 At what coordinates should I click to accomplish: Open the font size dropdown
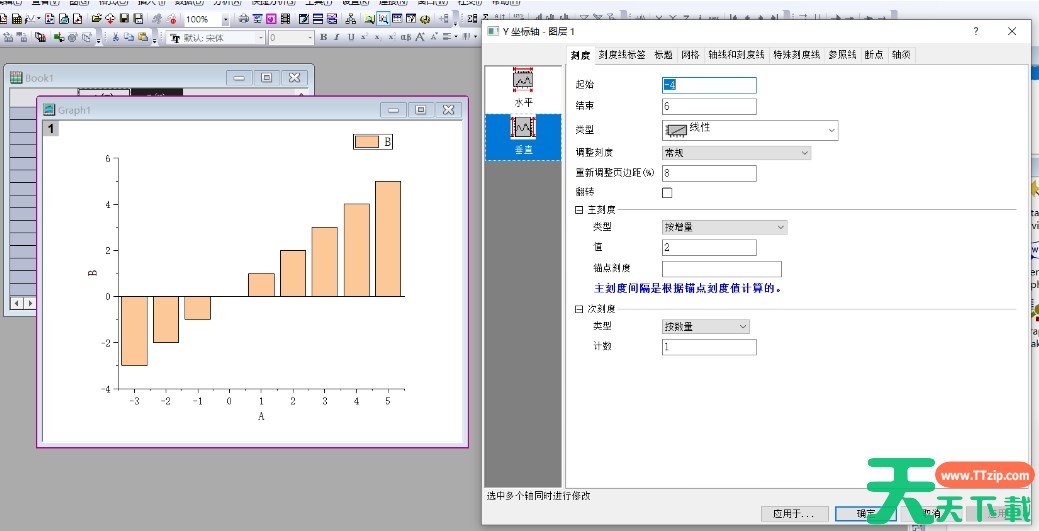pos(309,38)
